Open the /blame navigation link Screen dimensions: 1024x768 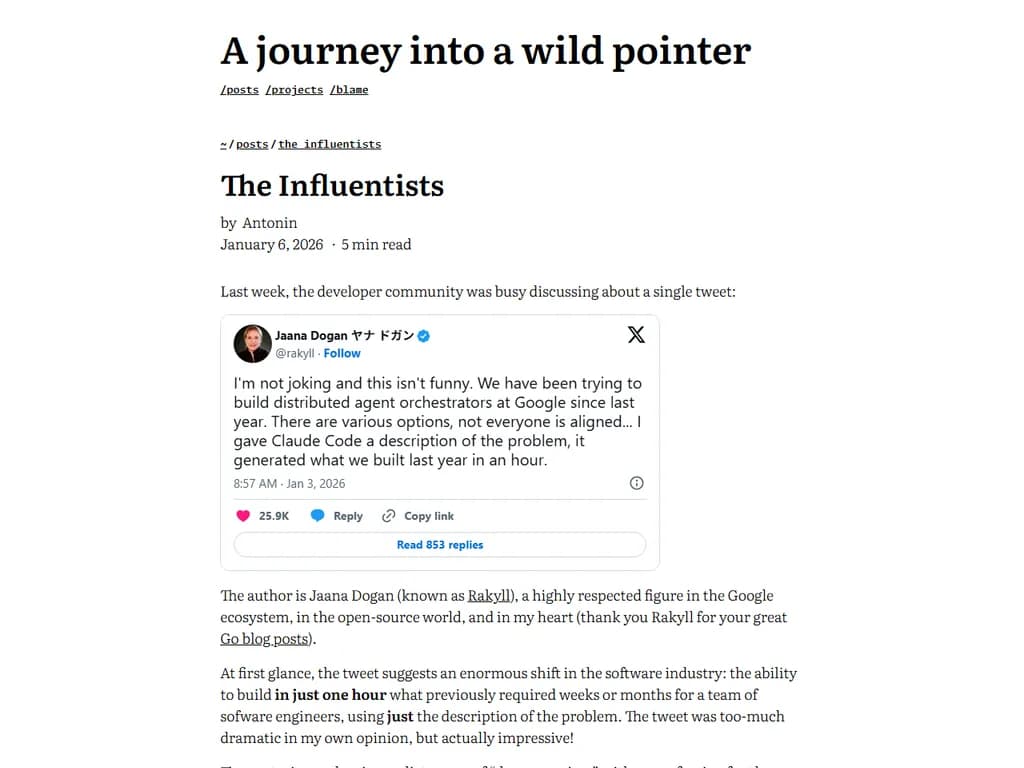point(349,90)
